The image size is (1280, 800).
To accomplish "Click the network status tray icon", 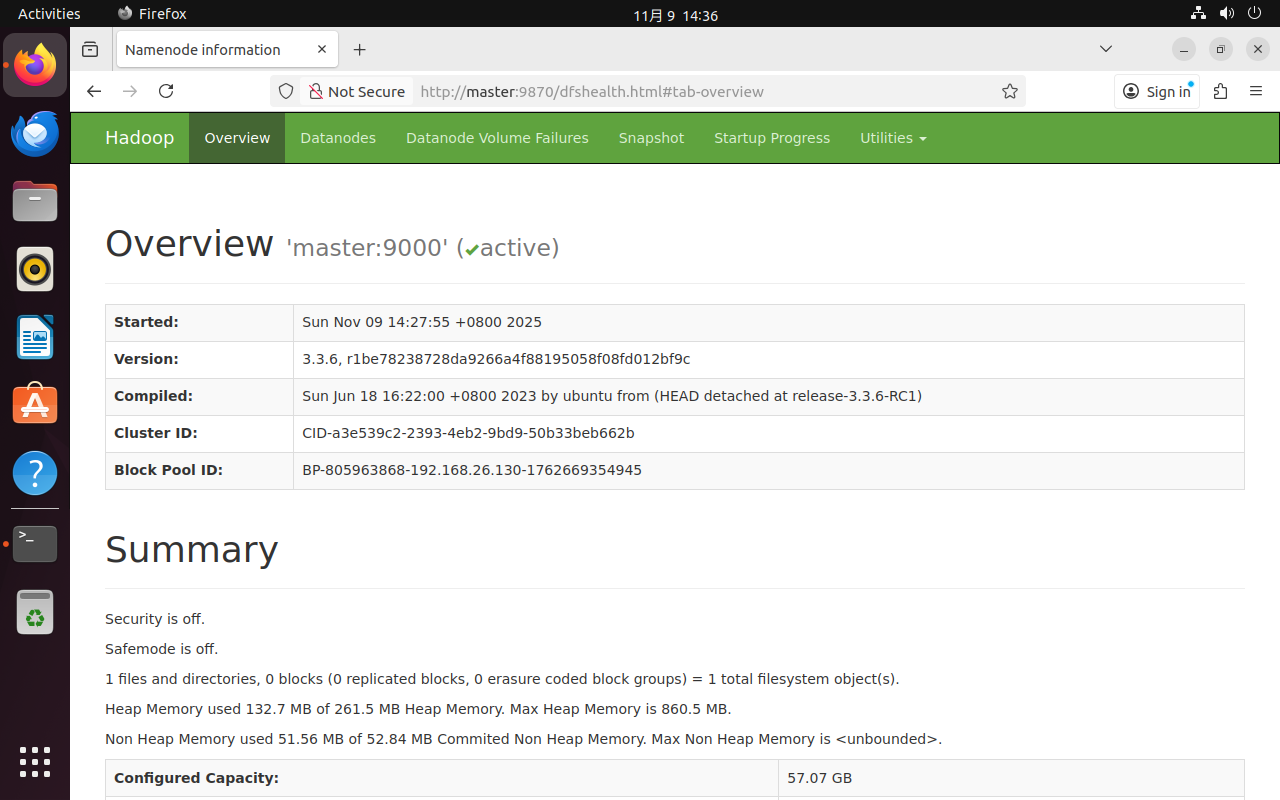I will pyautogui.click(x=1198, y=14).
